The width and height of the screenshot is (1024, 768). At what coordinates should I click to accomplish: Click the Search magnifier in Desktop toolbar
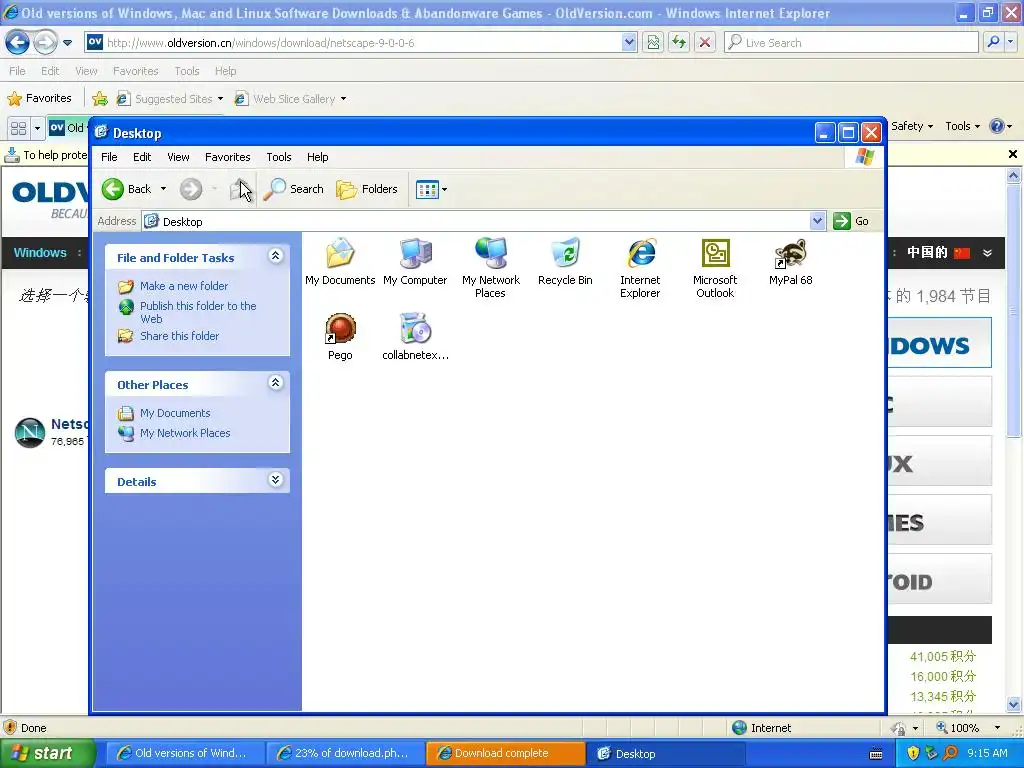(x=275, y=189)
